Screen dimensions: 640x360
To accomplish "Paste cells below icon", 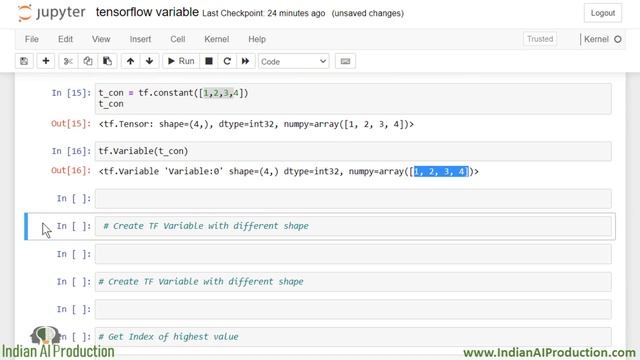I will point(107,61).
